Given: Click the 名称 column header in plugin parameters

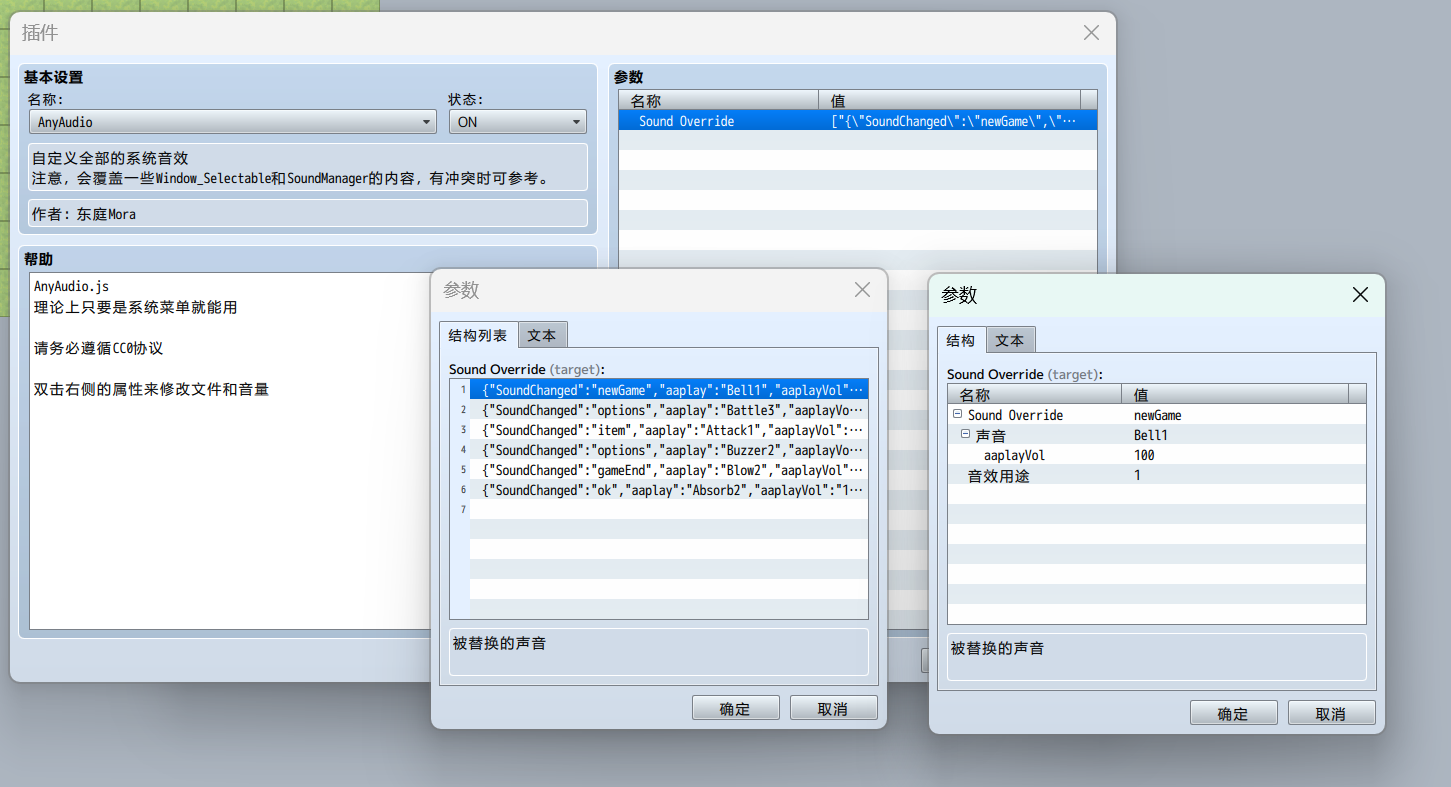Looking at the screenshot, I should pos(718,100).
